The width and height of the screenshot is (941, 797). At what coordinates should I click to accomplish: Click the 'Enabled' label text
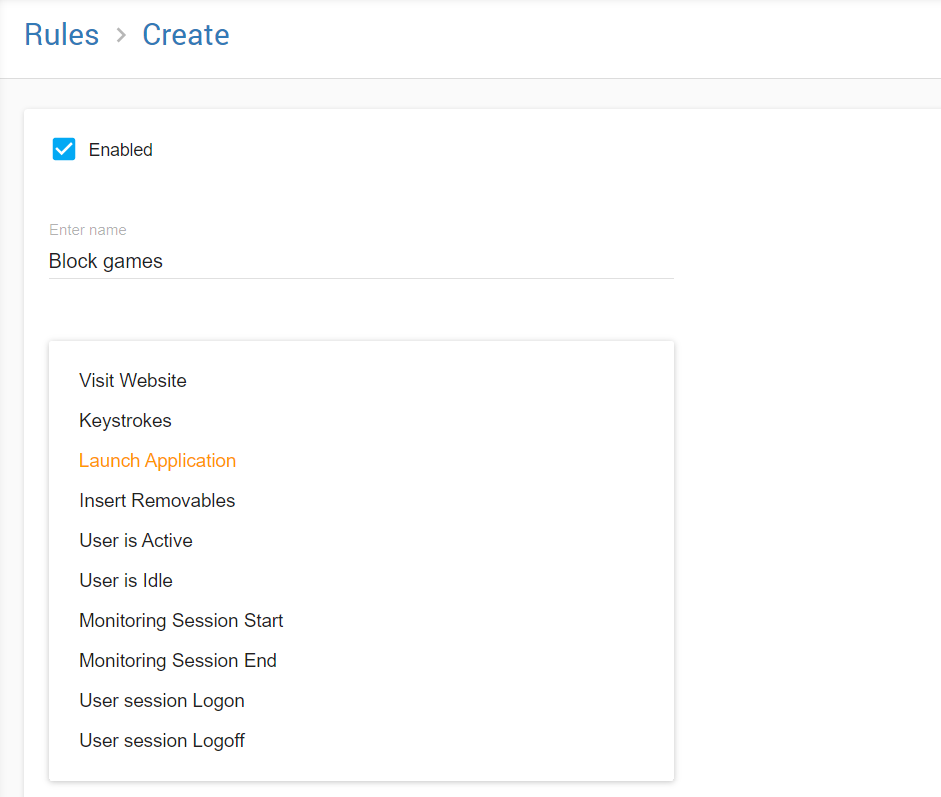[120, 150]
